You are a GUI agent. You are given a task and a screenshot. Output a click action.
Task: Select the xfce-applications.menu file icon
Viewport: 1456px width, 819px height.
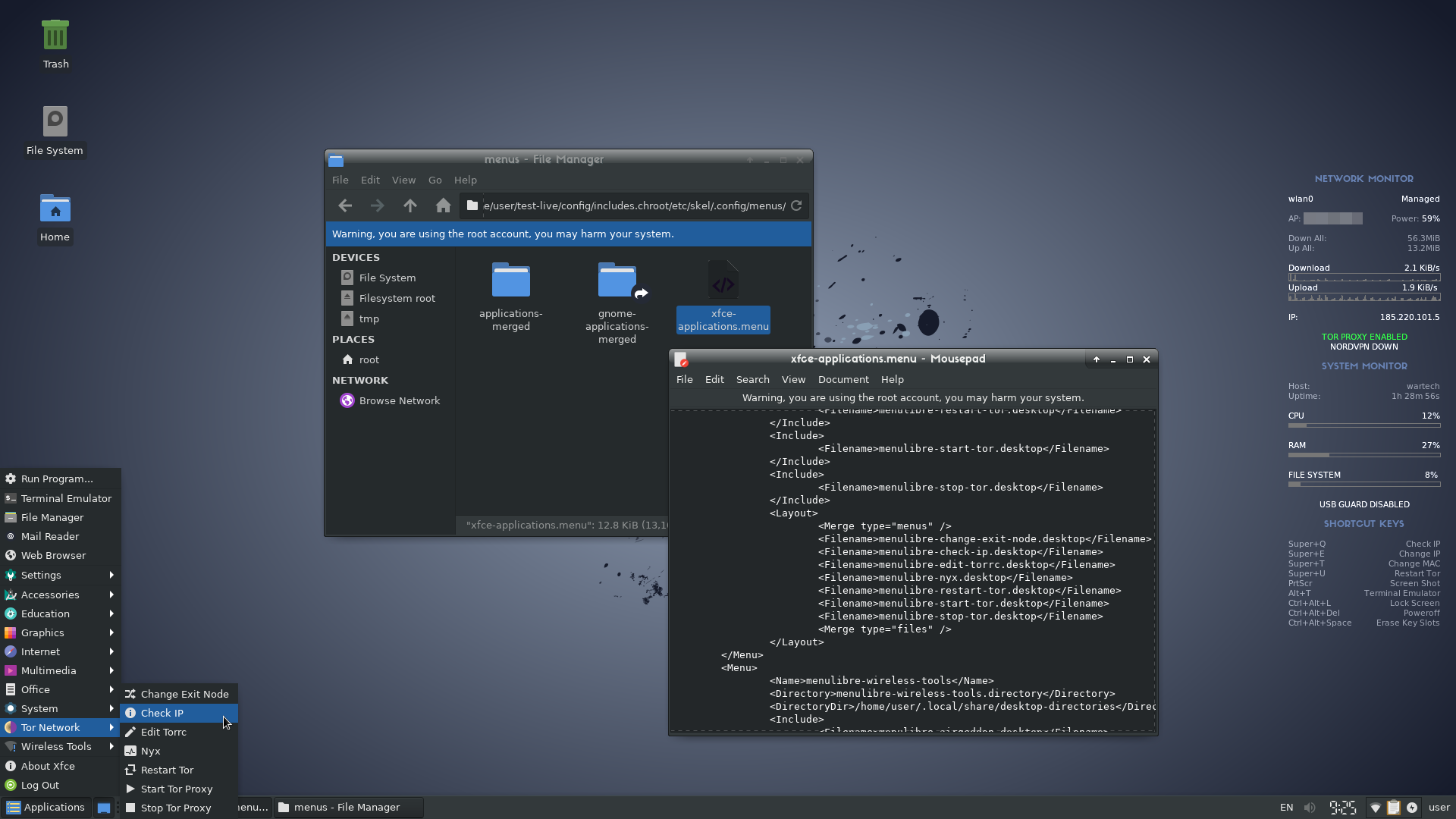pyautogui.click(x=723, y=283)
